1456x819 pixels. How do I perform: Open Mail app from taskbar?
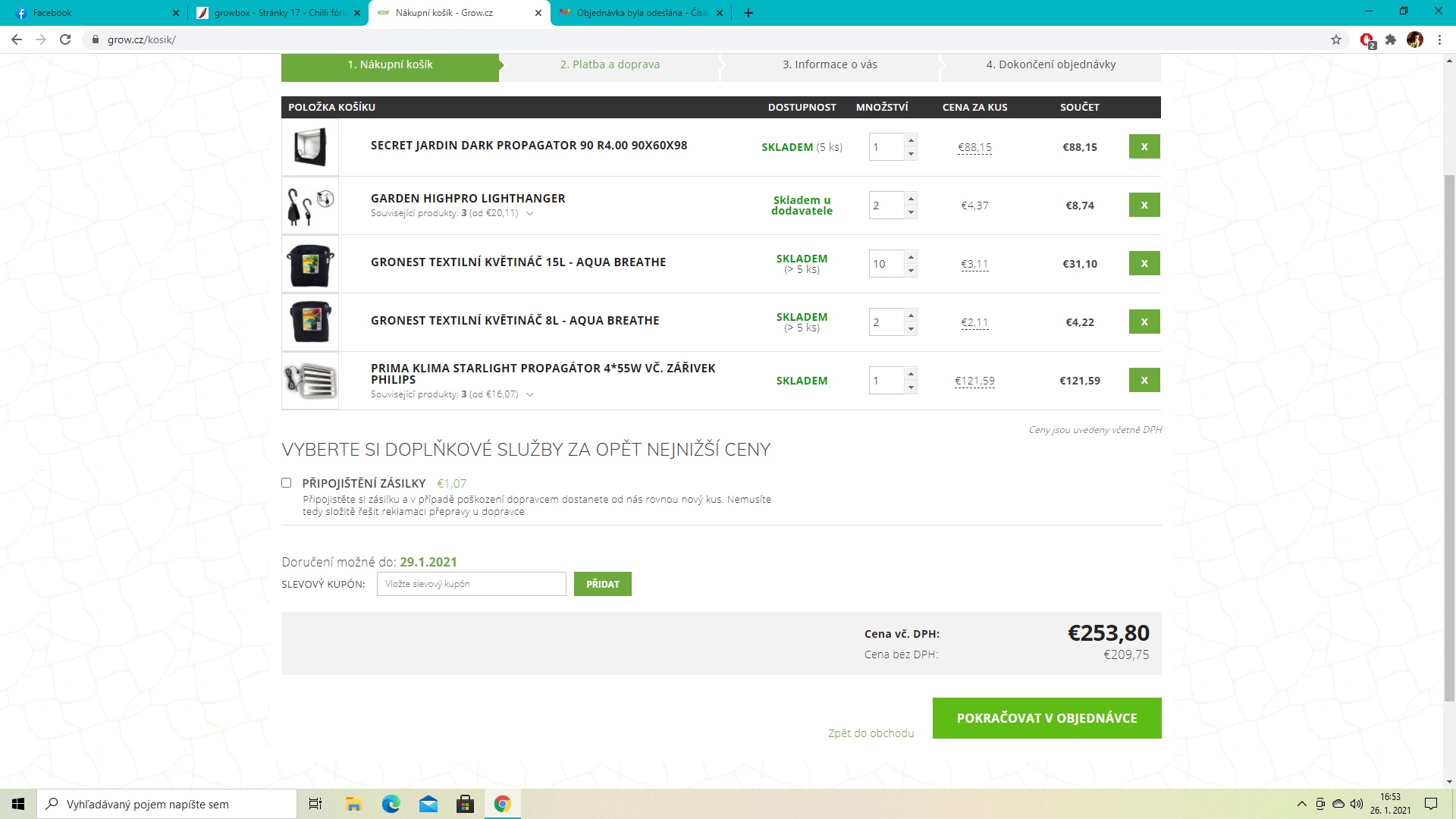pyautogui.click(x=428, y=804)
